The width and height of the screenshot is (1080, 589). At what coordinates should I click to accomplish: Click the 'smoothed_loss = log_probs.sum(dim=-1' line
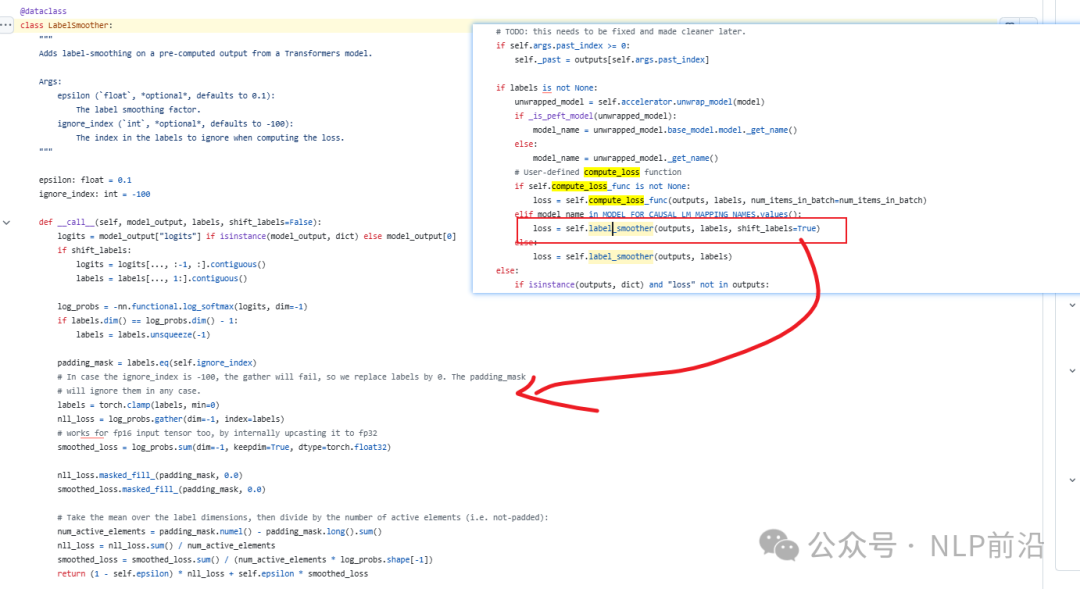[224, 447]
